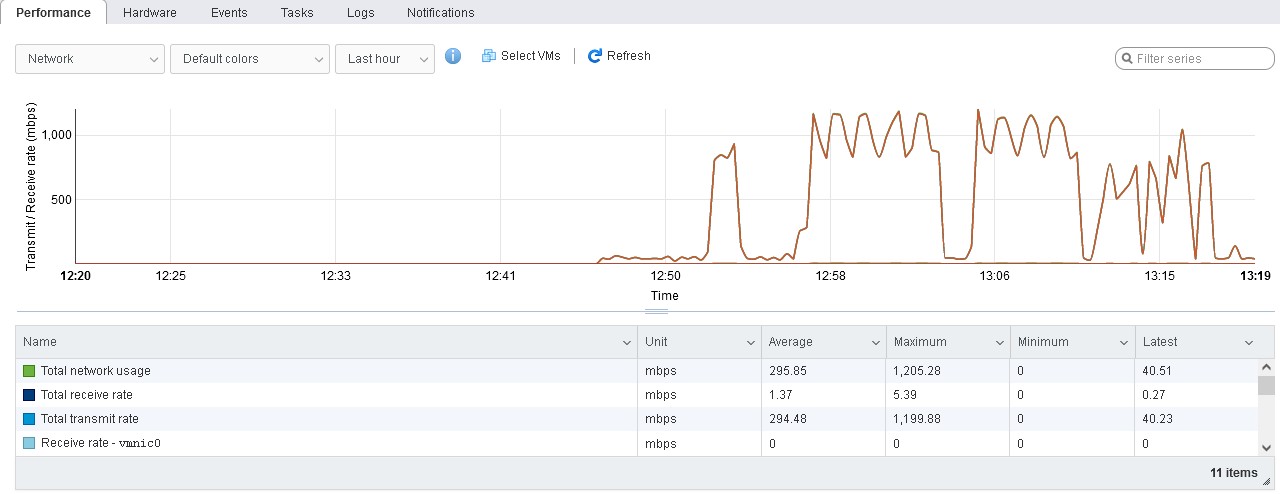Click the dark blue Total receive rate swatch
Screen dimensions: 1280x494
pos(29,395)
